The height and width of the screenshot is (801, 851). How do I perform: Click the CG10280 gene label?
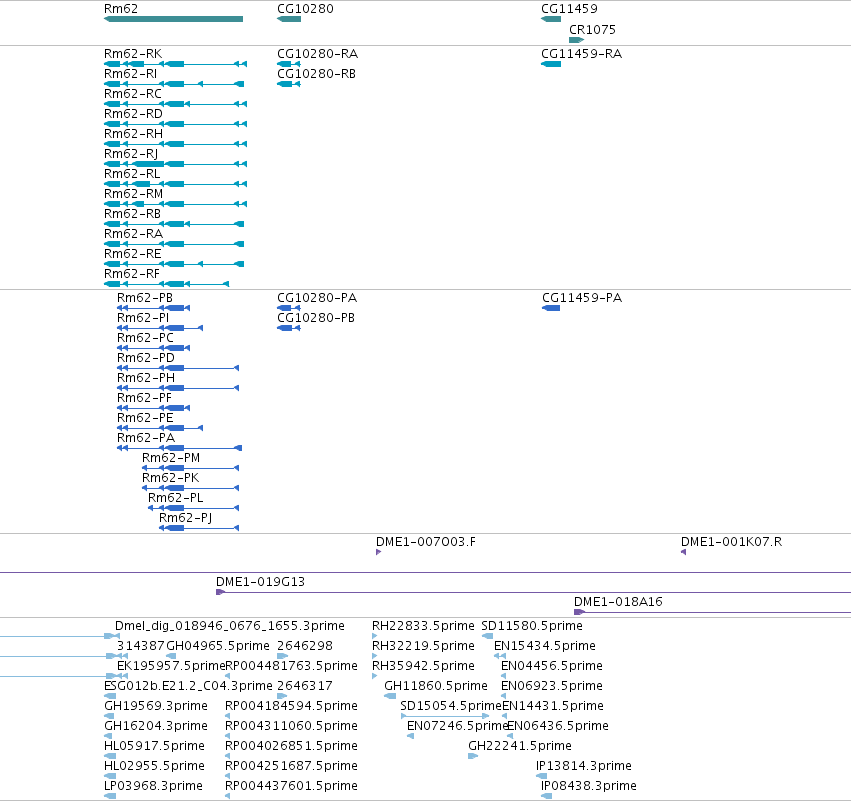[x=305, y=9]
